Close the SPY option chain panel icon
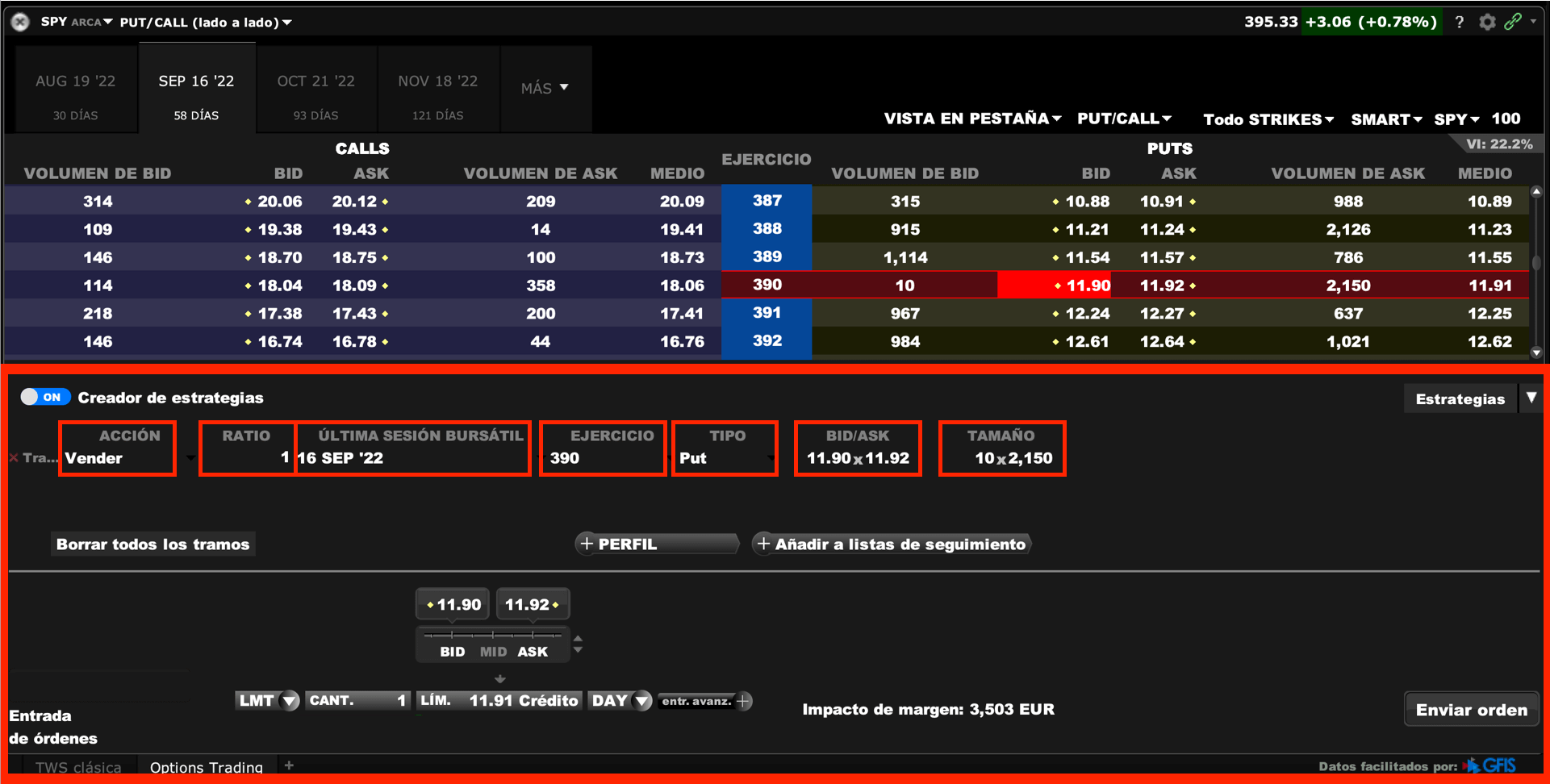 tap(21, 22)
